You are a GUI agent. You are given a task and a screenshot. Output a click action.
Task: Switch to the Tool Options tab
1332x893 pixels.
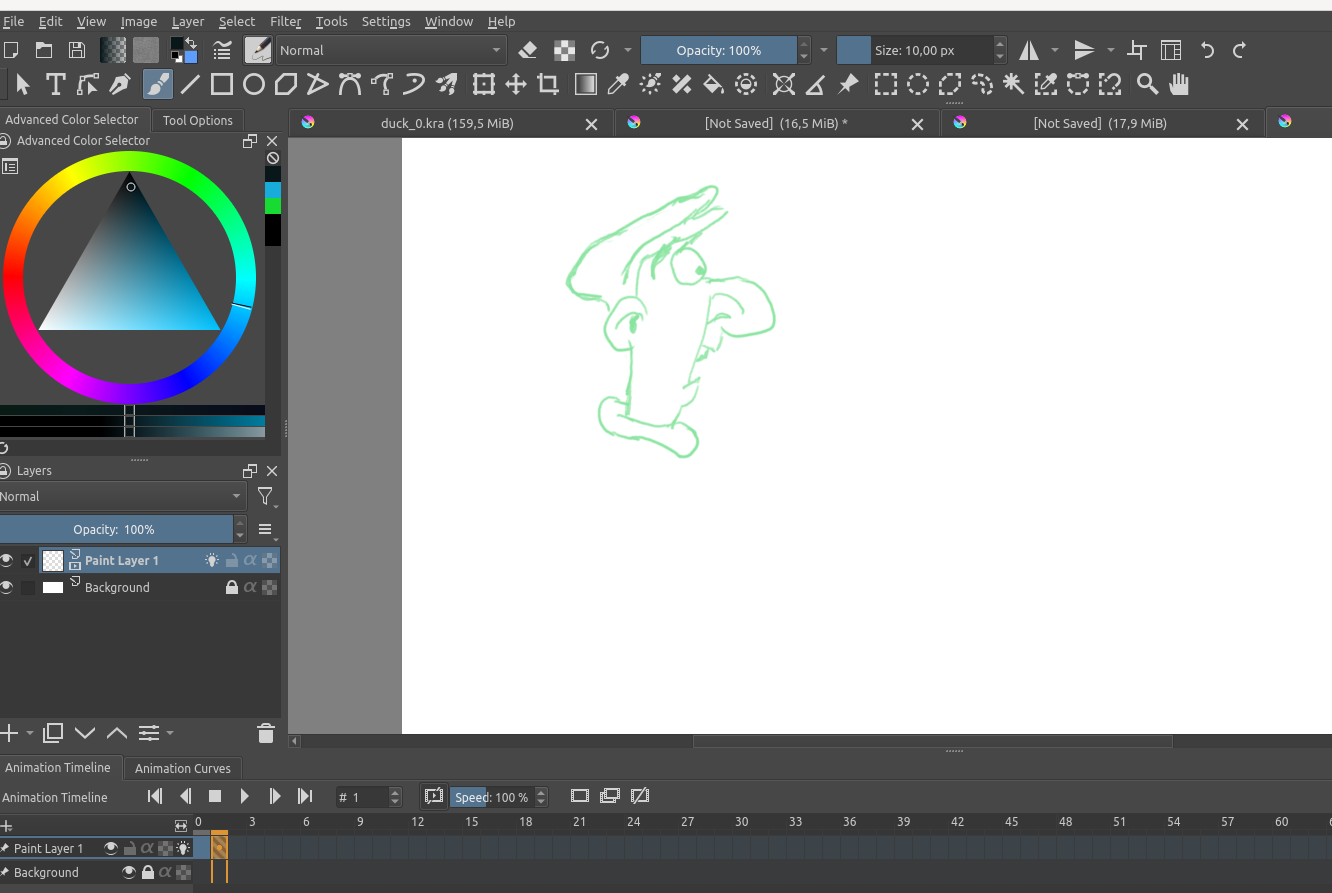197,120
